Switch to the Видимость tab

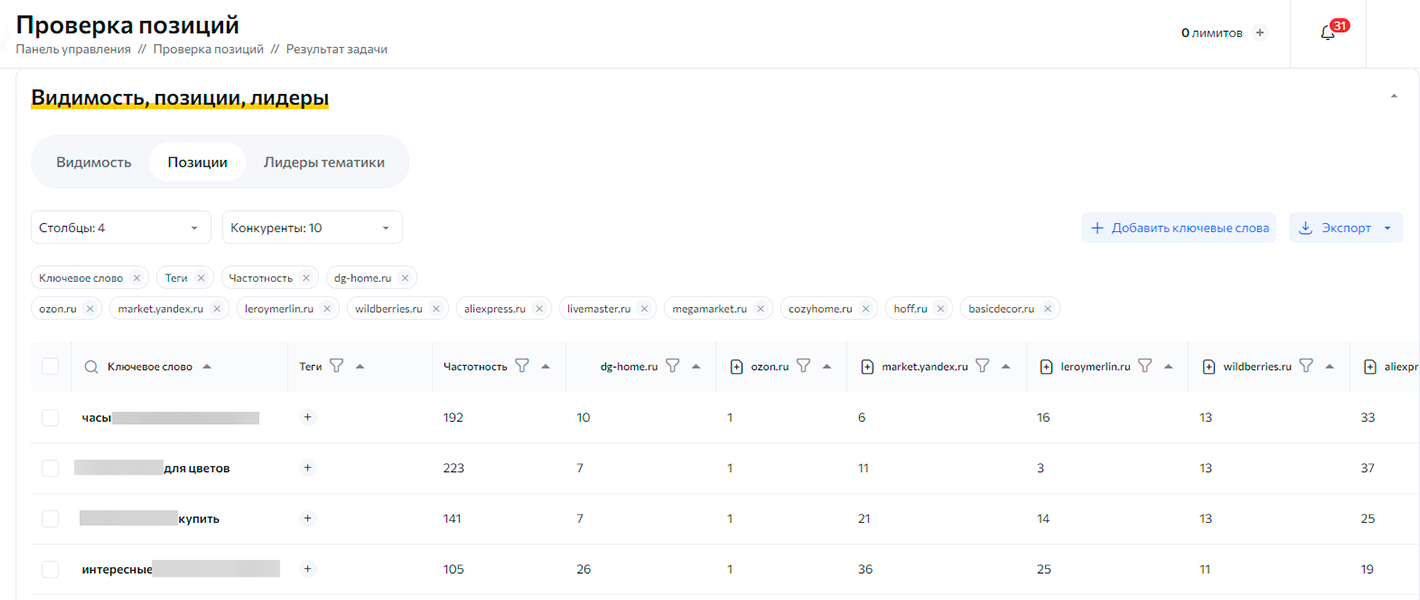(x=94, y=162)
